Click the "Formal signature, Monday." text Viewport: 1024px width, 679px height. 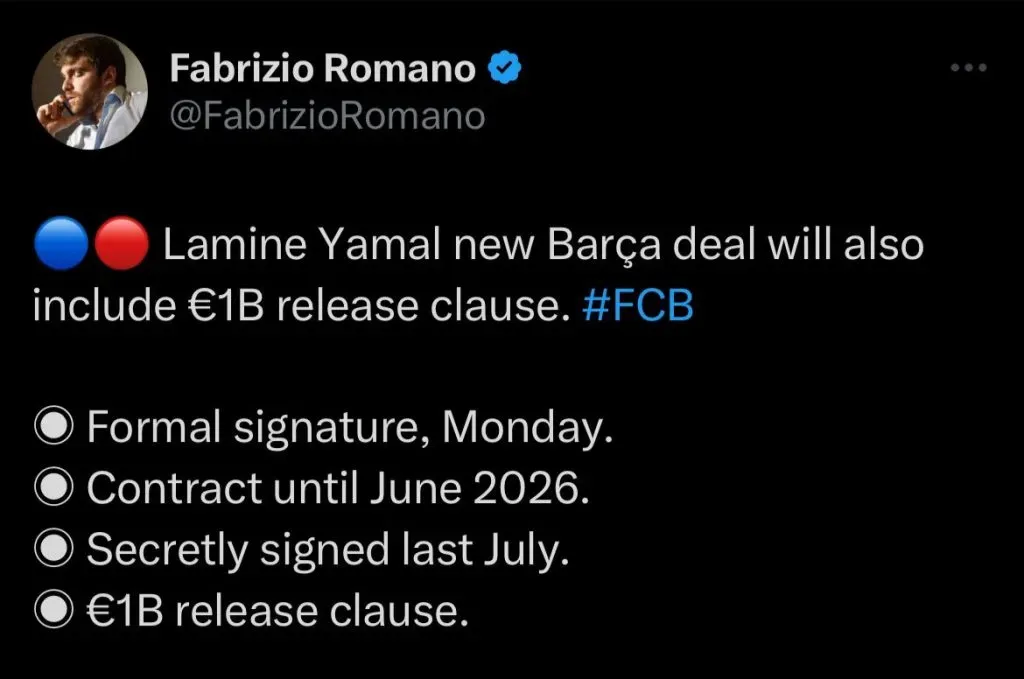pyautogui.click(x=350, y=429)
